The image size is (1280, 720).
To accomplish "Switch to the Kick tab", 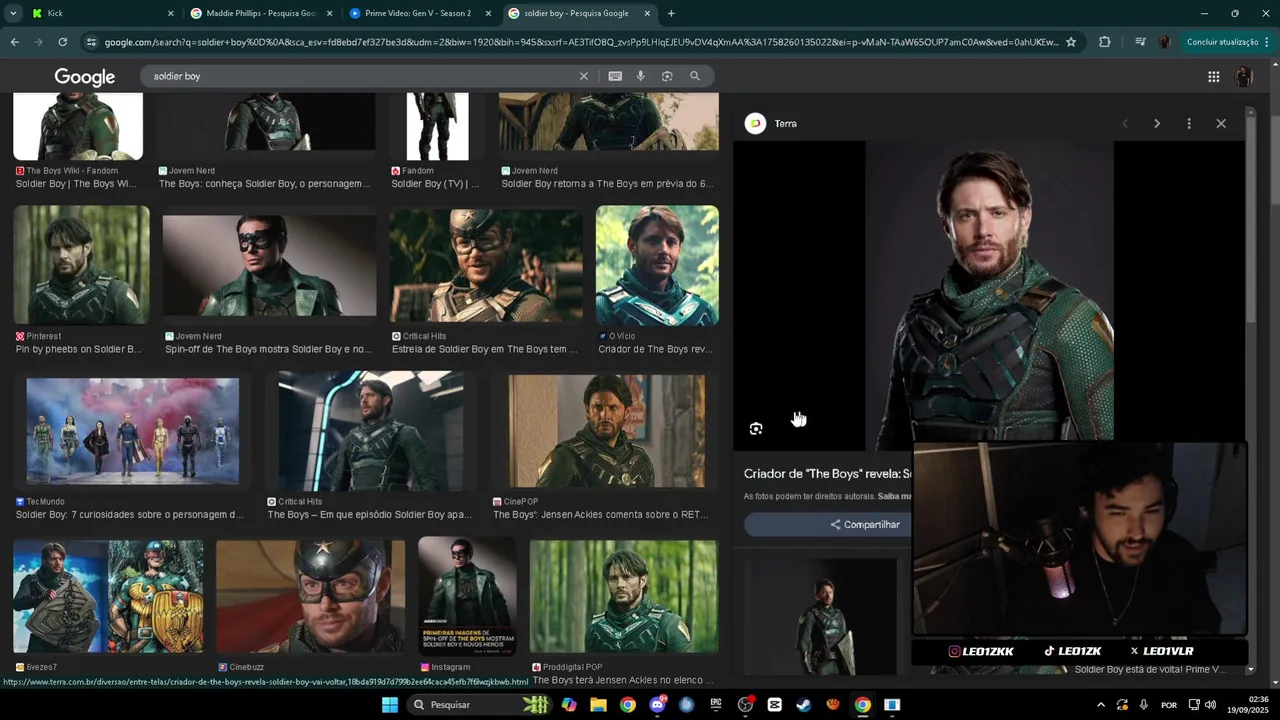I will click(x=100, y=13).
